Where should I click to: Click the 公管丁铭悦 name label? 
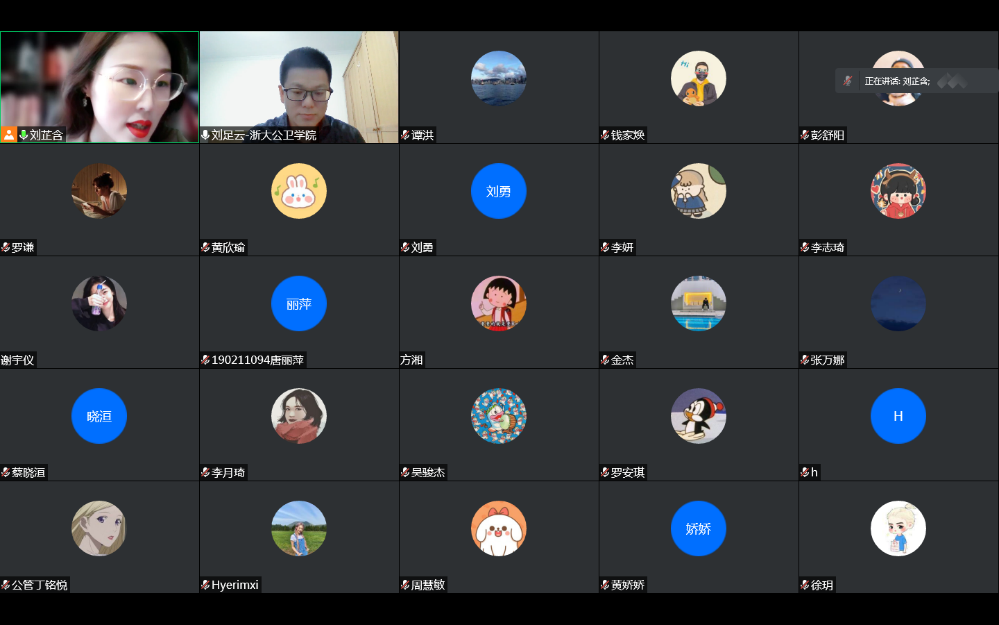click(x=40, y=585)
